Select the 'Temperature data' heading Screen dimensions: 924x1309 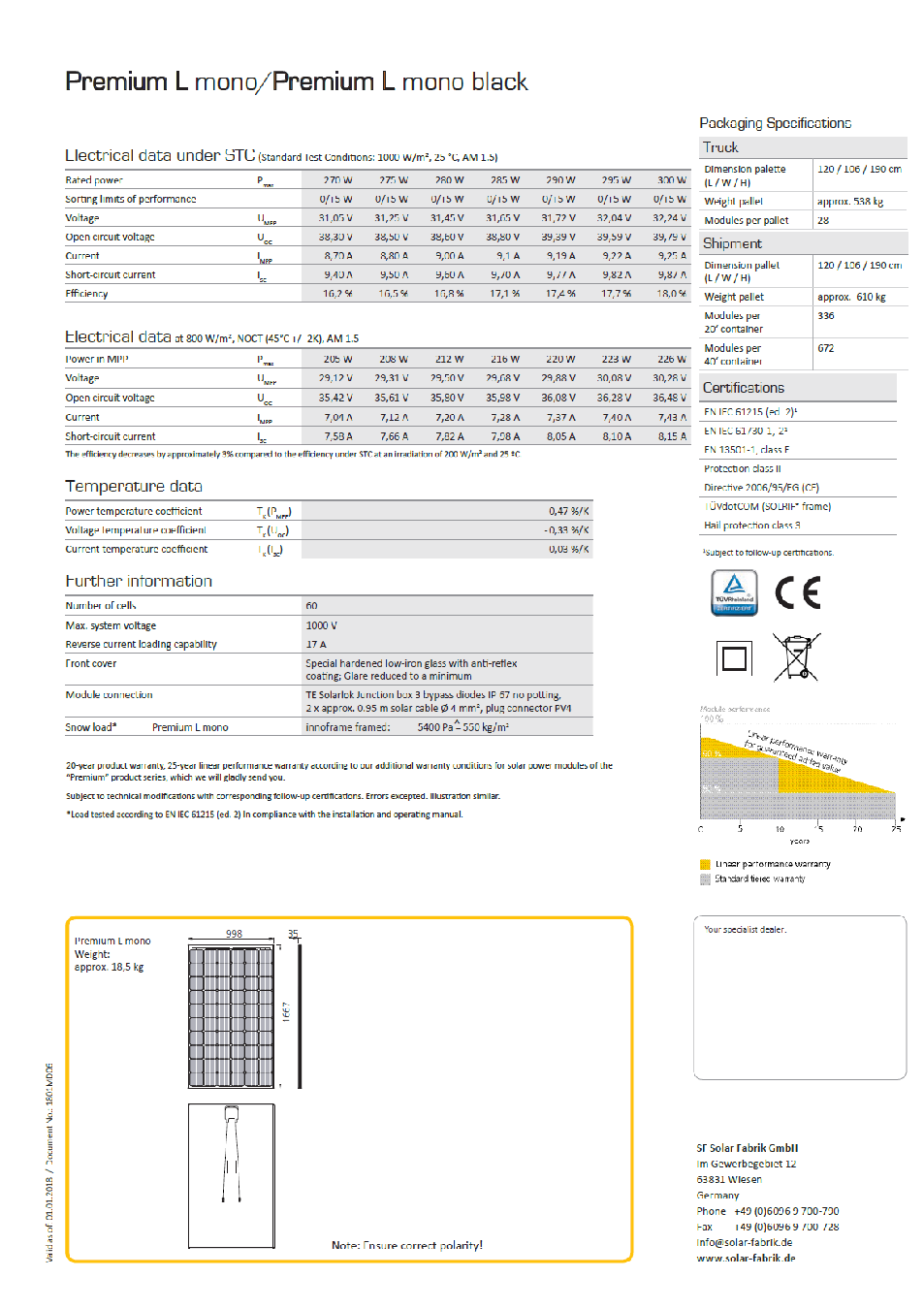[x=134, y=486]
